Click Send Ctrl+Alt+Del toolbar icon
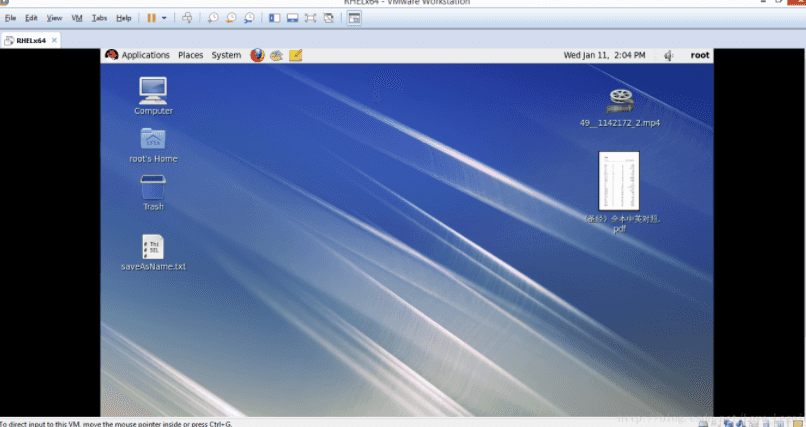 pyautogui.click(x=186, y=18)
